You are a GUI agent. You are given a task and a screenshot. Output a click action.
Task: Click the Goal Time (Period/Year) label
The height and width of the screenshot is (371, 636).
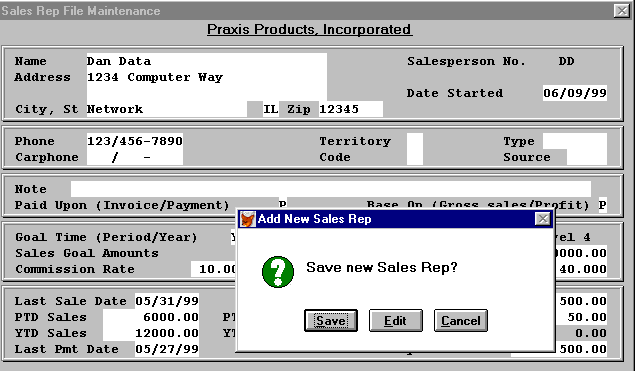tap(106, 237)
